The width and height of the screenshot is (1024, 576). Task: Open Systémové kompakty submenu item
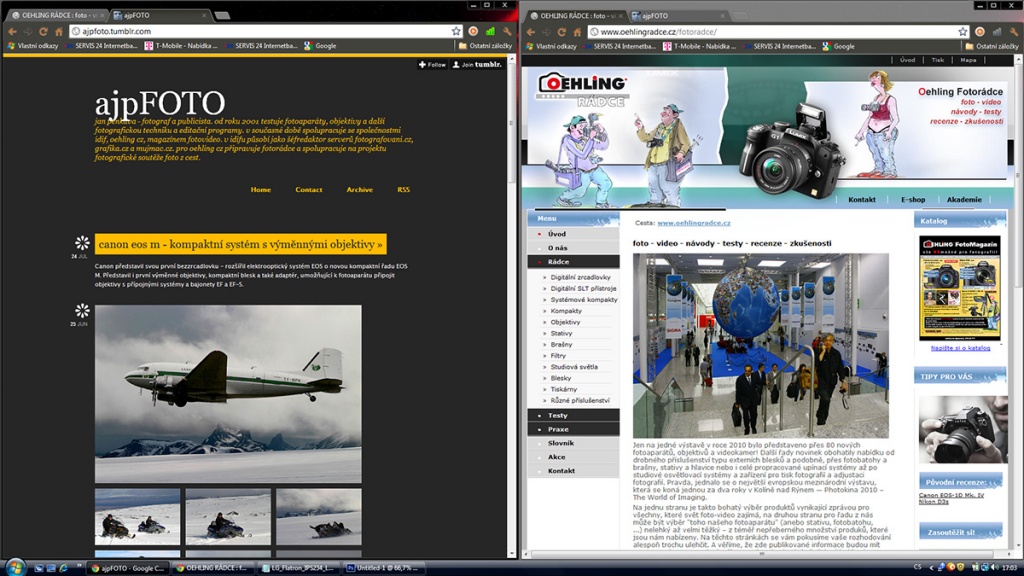point(583,299)
